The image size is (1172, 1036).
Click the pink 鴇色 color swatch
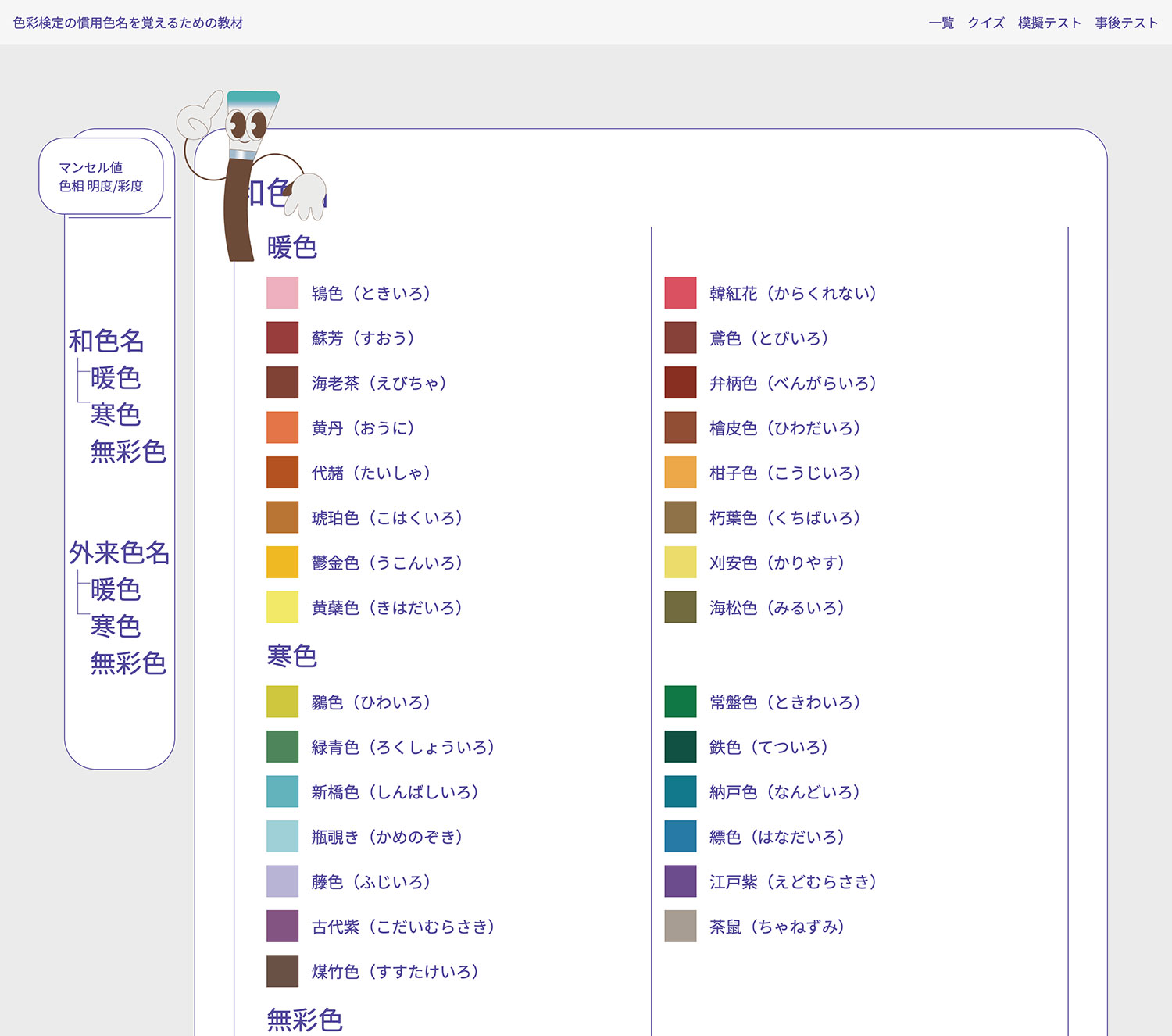click(282, 293)
